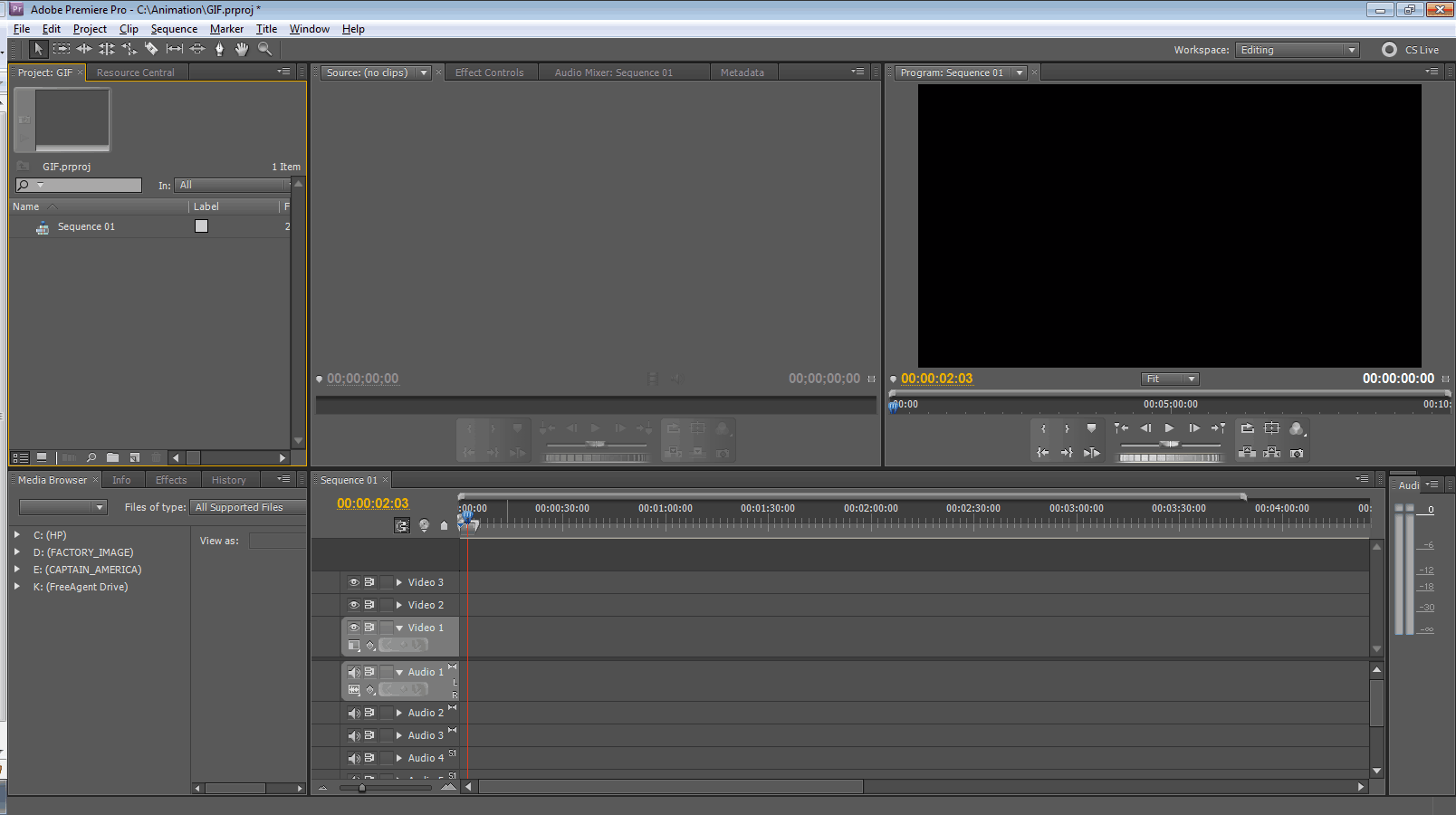The image size is (1456, 815).
Task: Hide the Video 2 track
Action: point(354,605)
